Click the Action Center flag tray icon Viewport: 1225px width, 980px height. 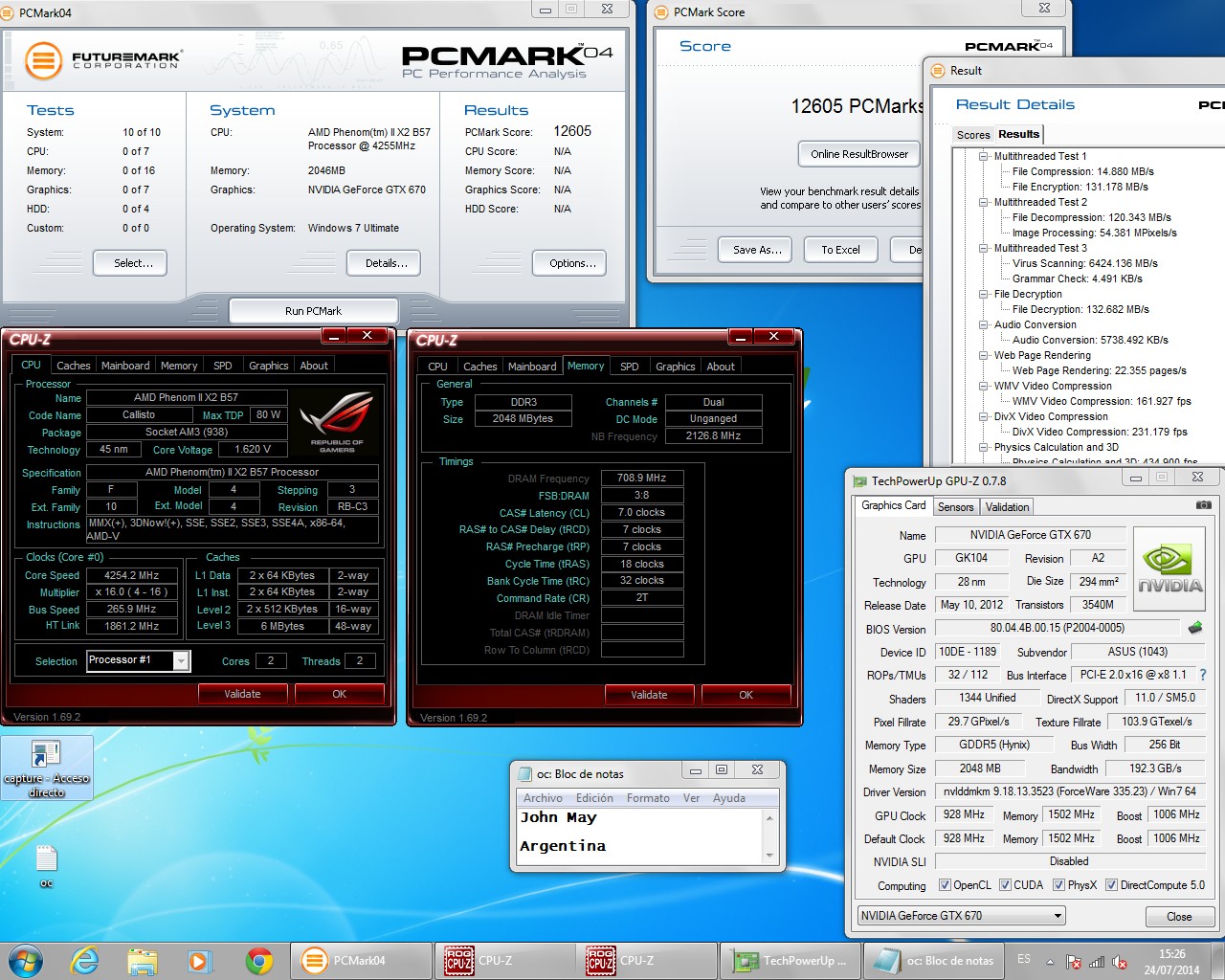pos(1074,962)
